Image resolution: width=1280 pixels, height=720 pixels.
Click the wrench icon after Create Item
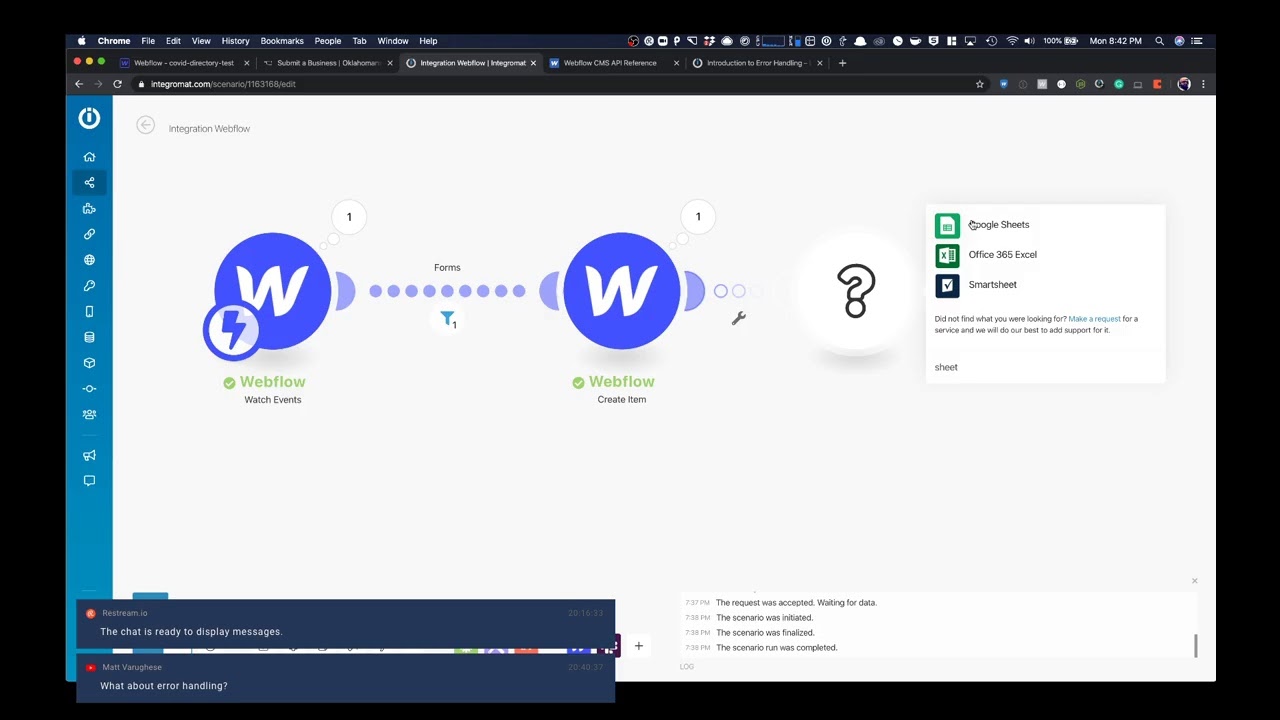coord(739,318)
